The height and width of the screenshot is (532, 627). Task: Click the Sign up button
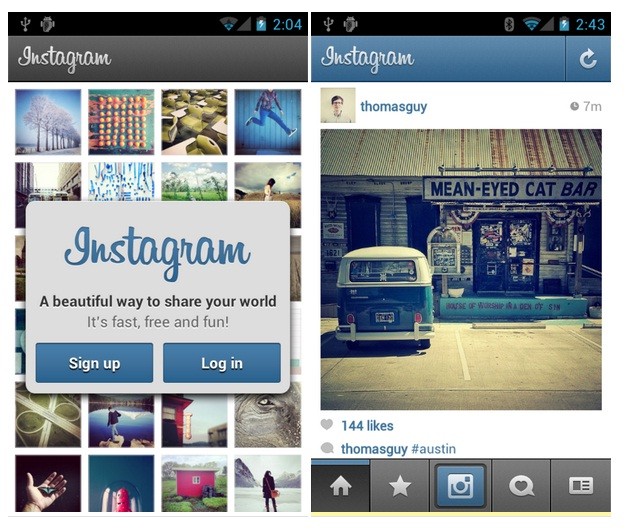click(94, 363)
